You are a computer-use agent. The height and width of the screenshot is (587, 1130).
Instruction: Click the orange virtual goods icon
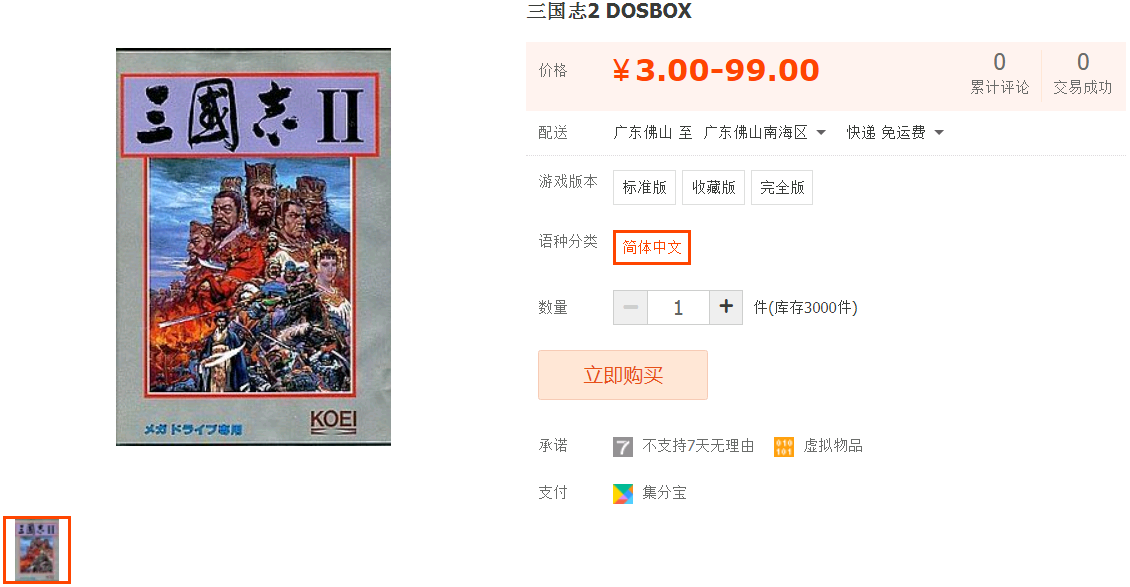tap(783, 447)
